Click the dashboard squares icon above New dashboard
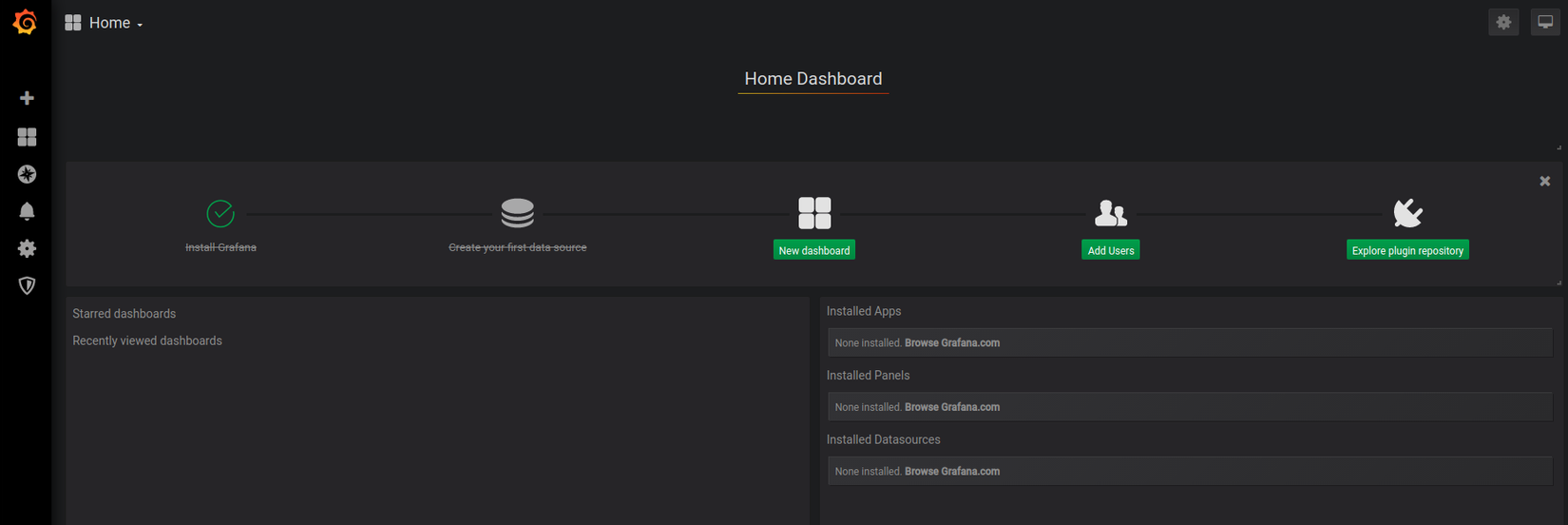 (x=814, y=213)
